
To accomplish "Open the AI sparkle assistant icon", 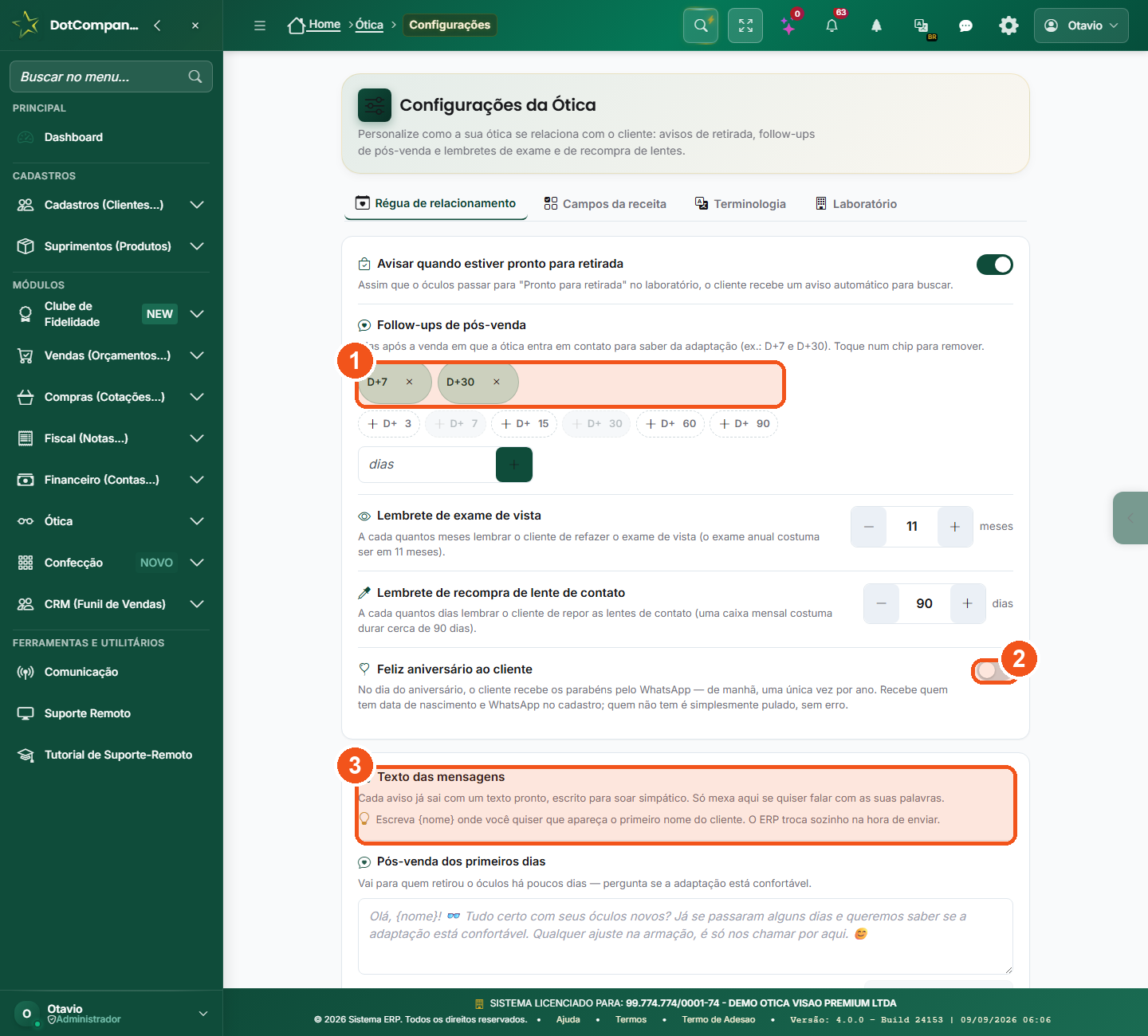I will tap(788, 26).
